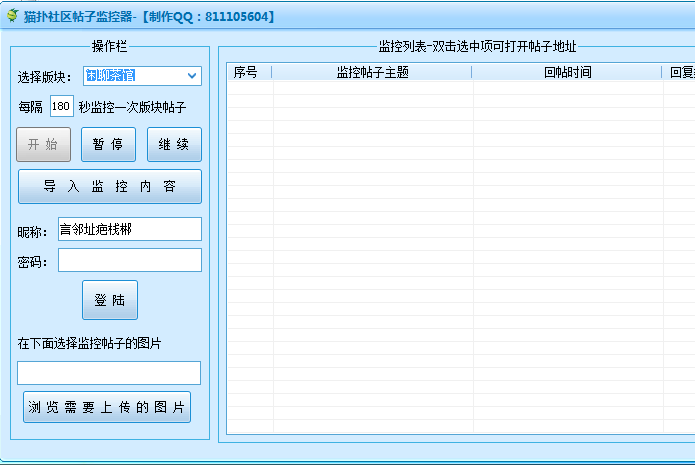Click the app icon in title bar
Viewport: 695px width, 465px height.
tap(12, 15)
